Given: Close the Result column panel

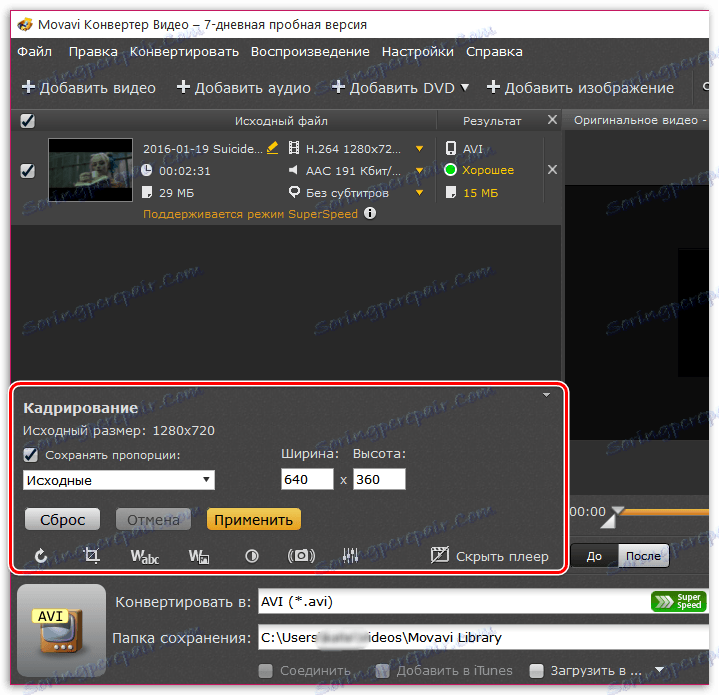Looking at the screenshot, I should pyautogui.click(x=552, y=120).
